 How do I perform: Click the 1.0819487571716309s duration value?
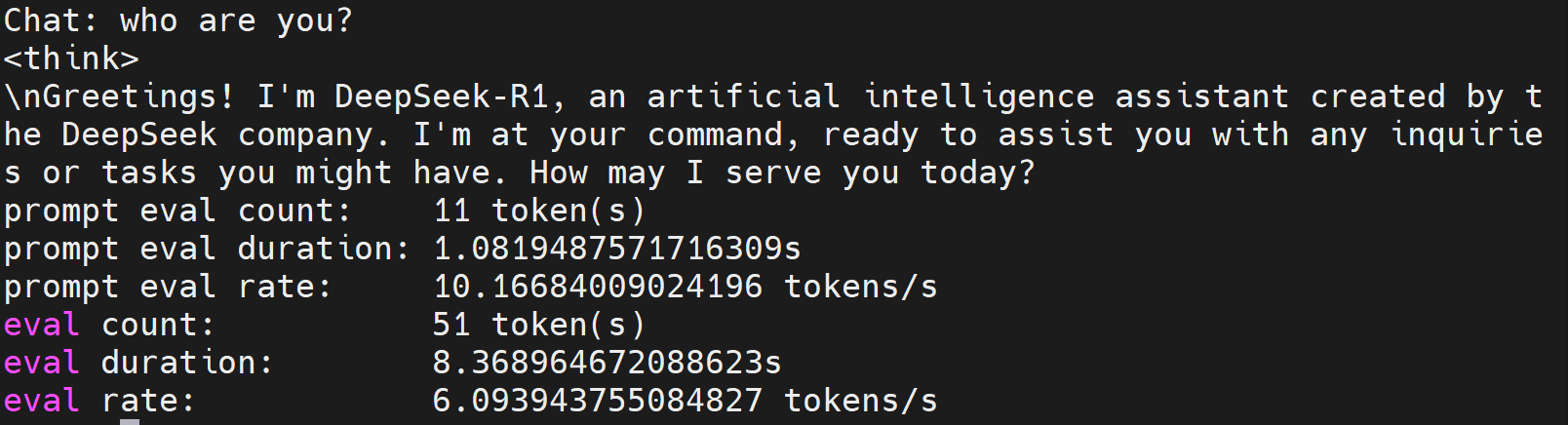(x=616, y=249)
